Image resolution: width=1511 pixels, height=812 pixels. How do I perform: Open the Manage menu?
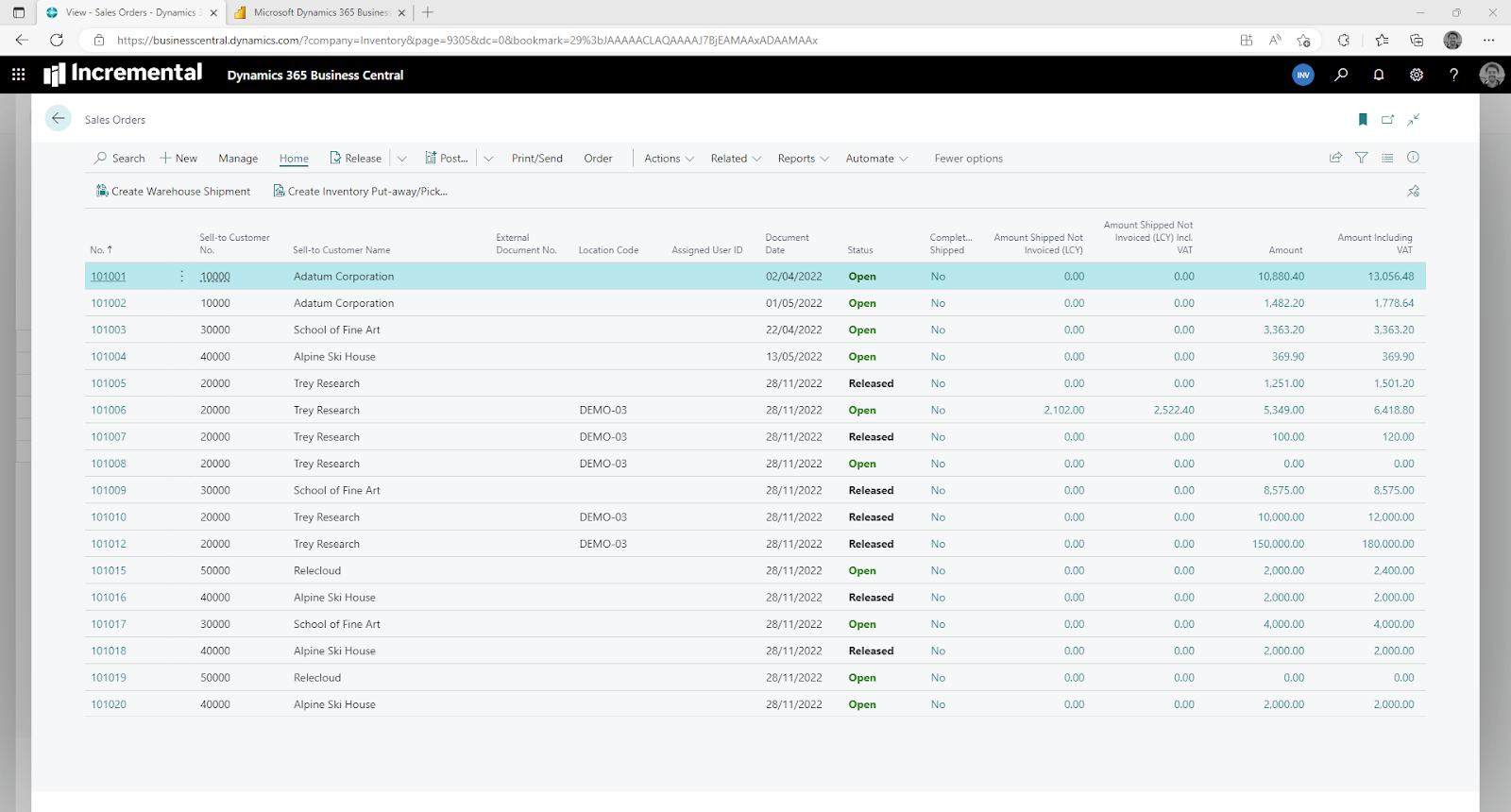[238, 159]
